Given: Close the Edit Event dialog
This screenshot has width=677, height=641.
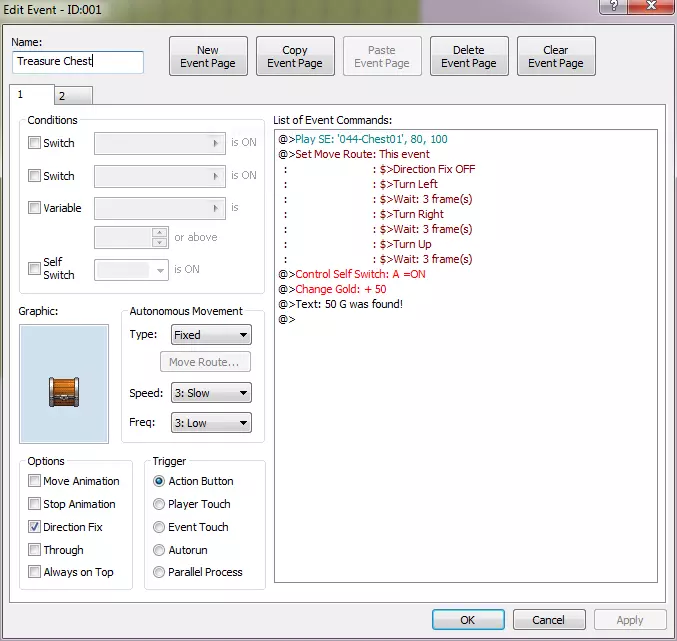Looking at the screenshot, I should (x=651, y=6).
